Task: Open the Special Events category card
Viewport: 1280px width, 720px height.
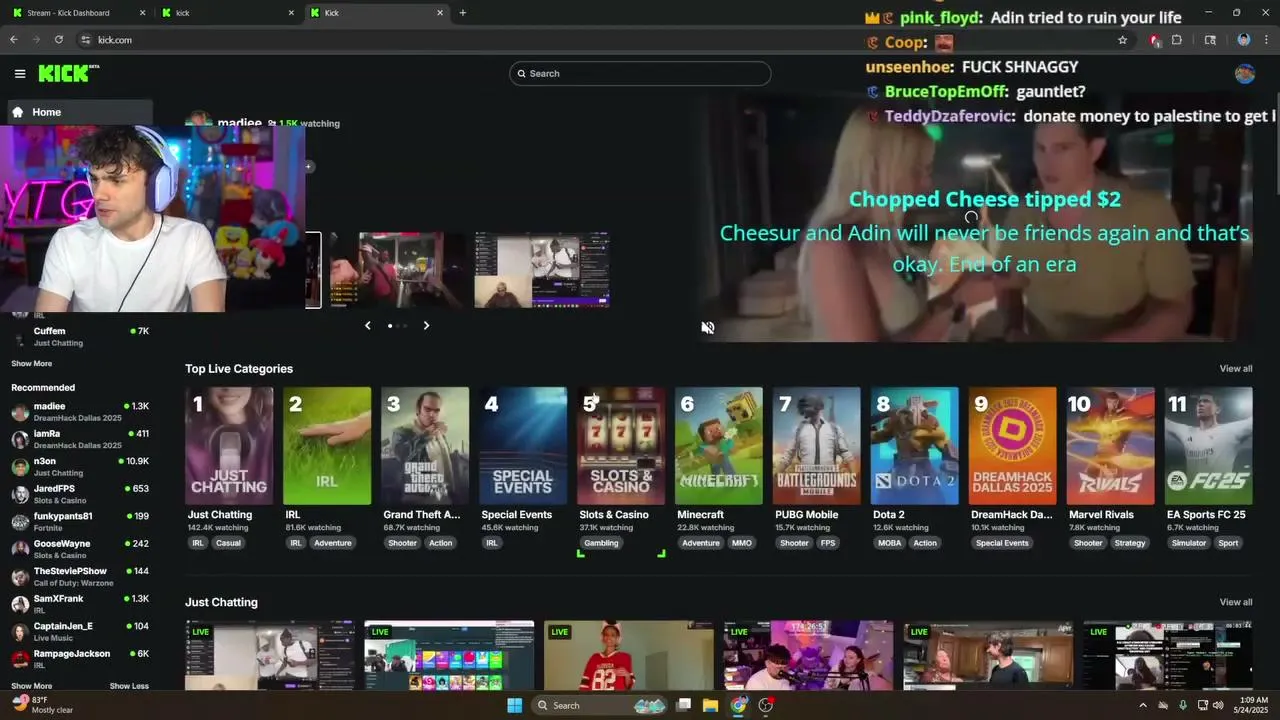Action: pyautogui.click(x=523, y=446)
